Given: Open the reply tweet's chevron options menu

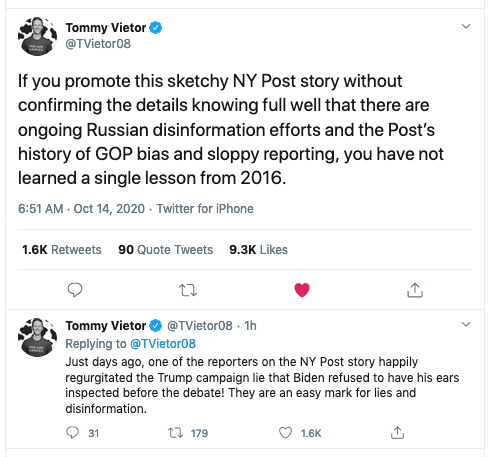Looking at the screenshot, I should click(x=466, y=324).
